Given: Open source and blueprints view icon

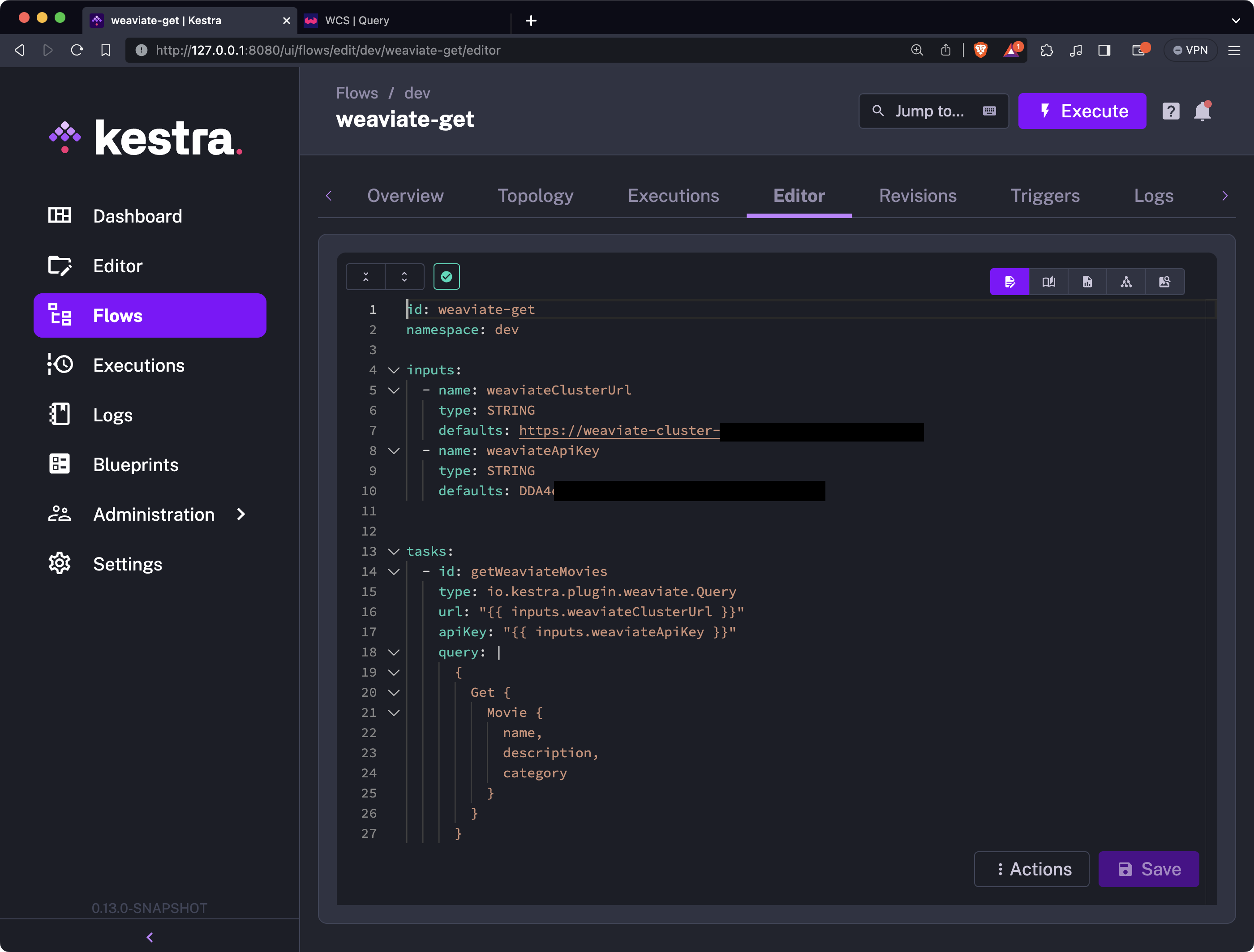Looking at the screenshot, I should point(1164,282).
